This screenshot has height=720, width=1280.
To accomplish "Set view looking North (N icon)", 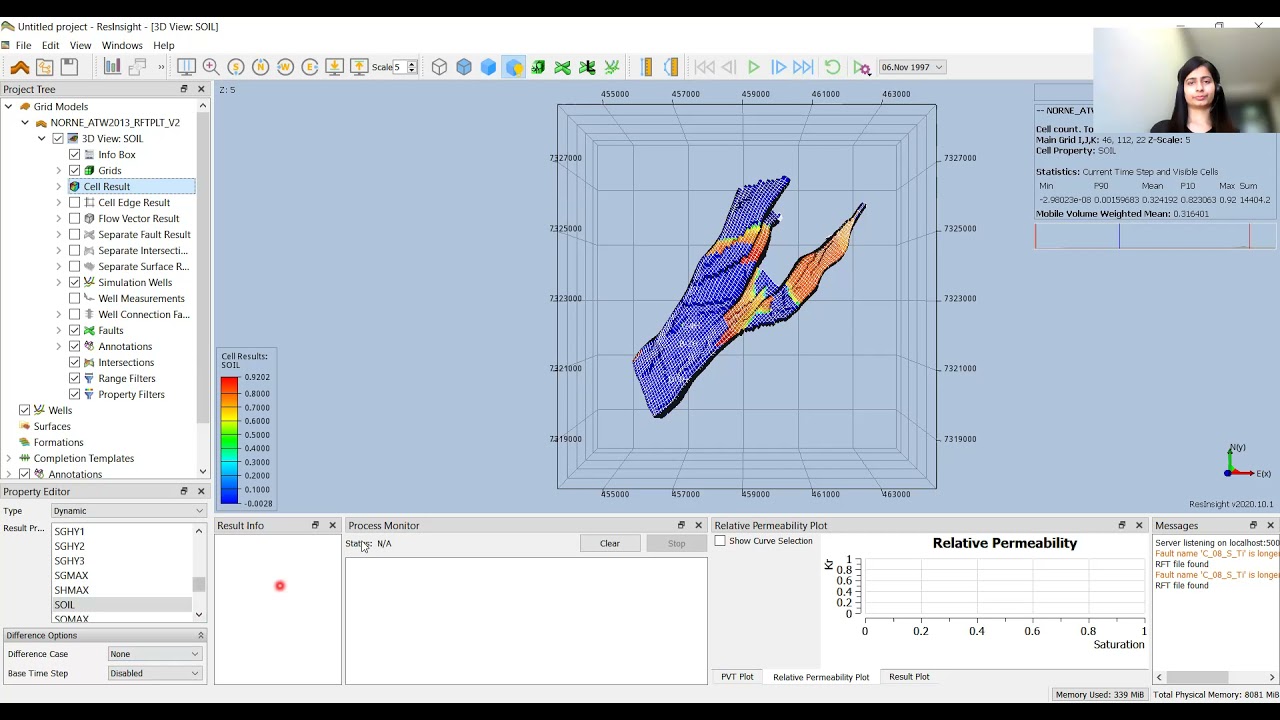I will [x=260, y=67].
